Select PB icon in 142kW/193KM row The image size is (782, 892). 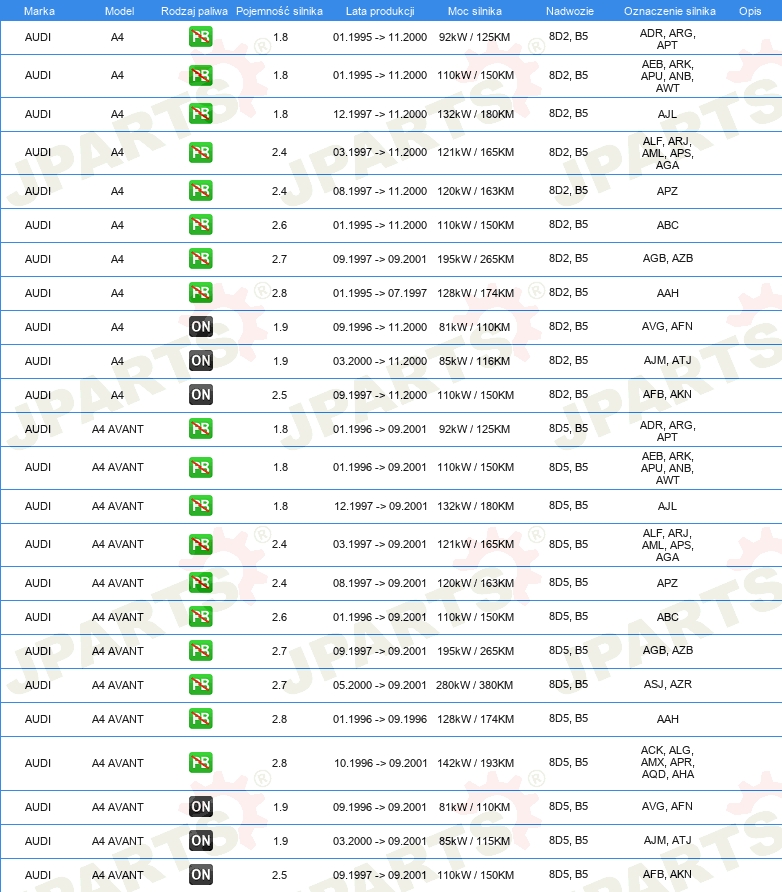tap(201, 763)
